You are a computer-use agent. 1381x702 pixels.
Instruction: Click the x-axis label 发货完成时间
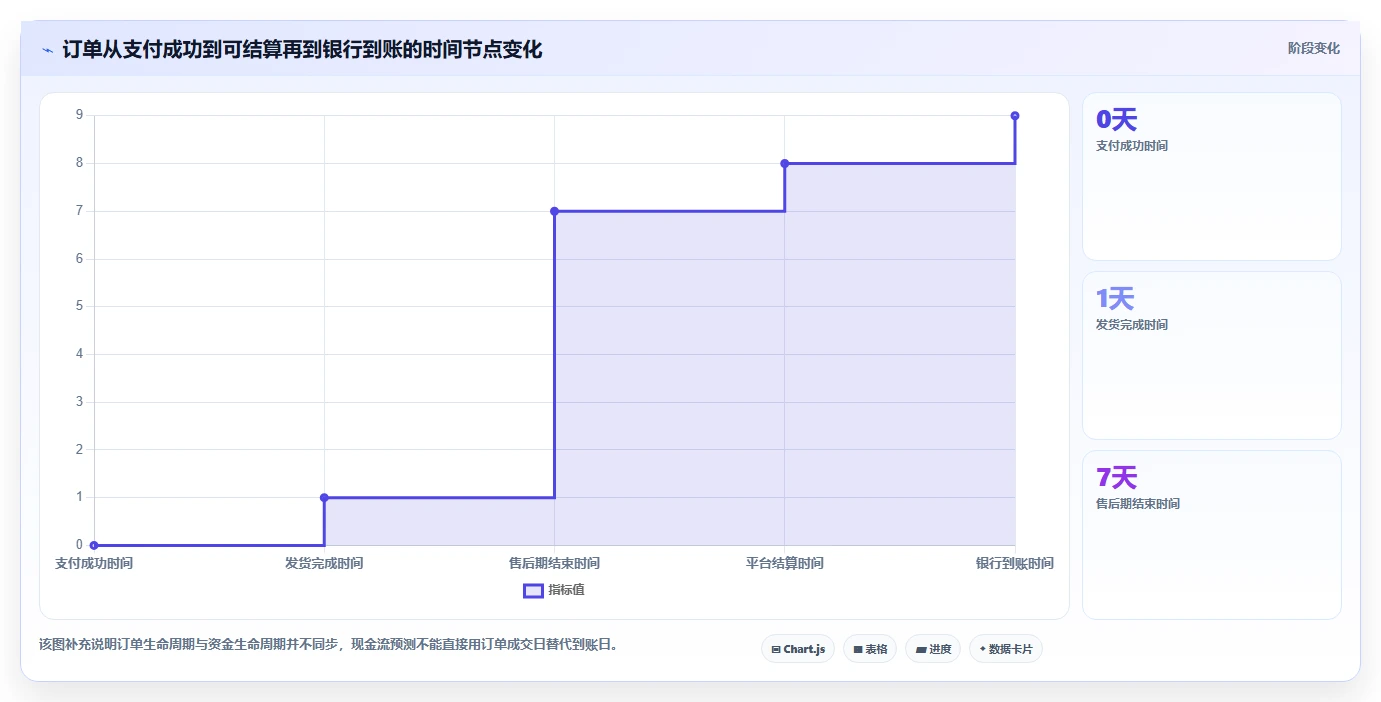(324, 563)
